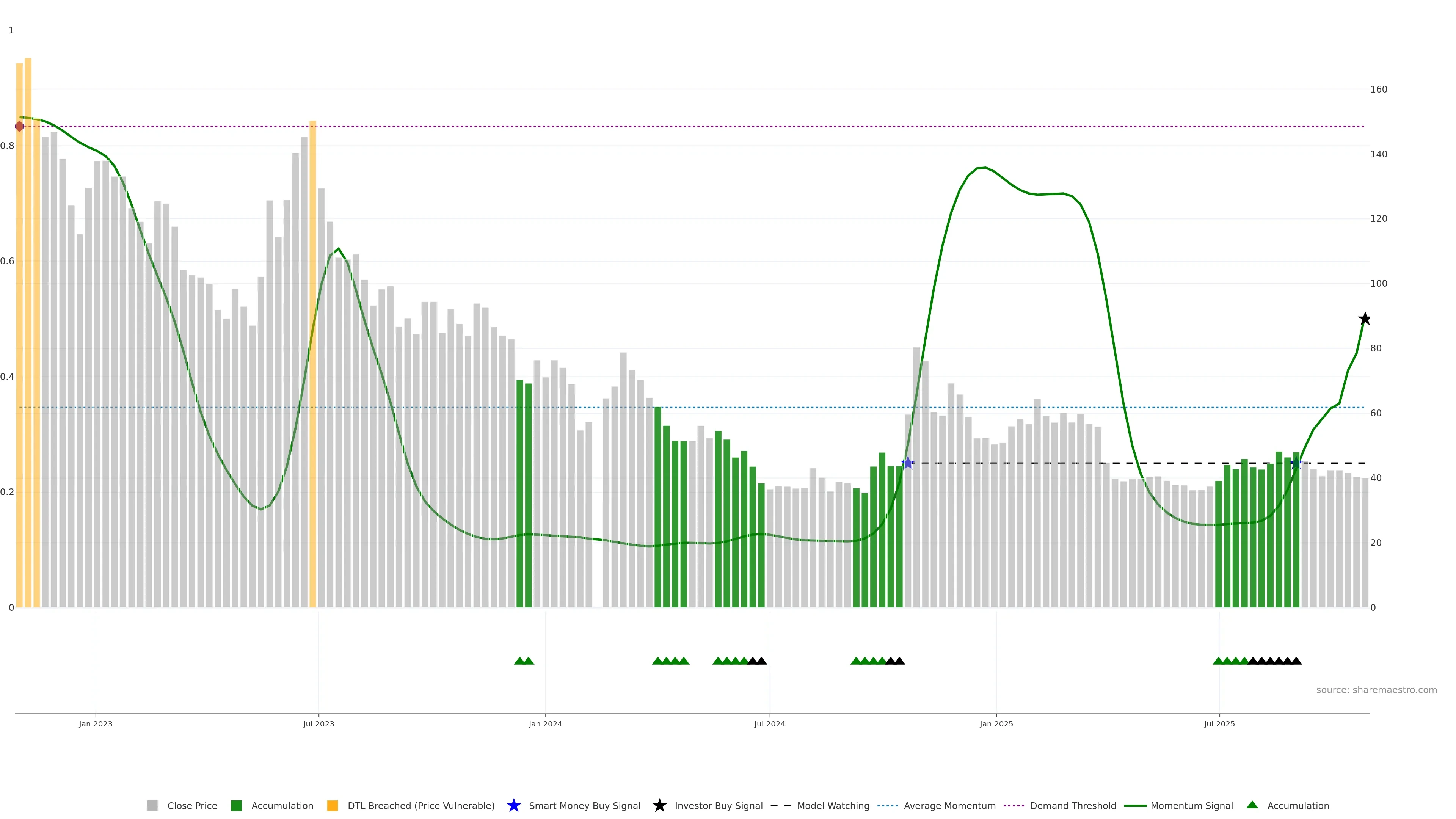The image size is (1456, 819).
Task: Click the green Accumulation triangle legend icon
Action: pyautogui.click(x=1252, y=805)
